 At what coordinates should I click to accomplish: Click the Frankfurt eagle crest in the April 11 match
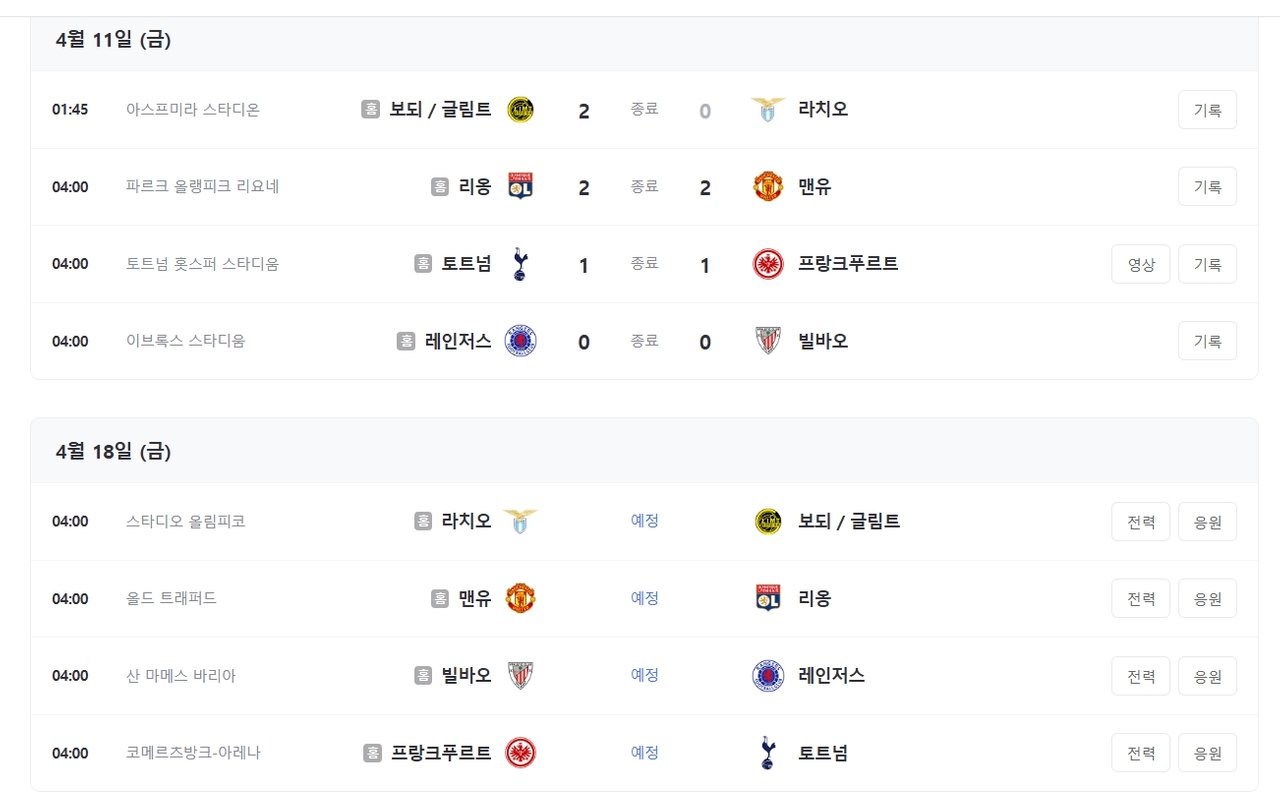coord(768,264)
